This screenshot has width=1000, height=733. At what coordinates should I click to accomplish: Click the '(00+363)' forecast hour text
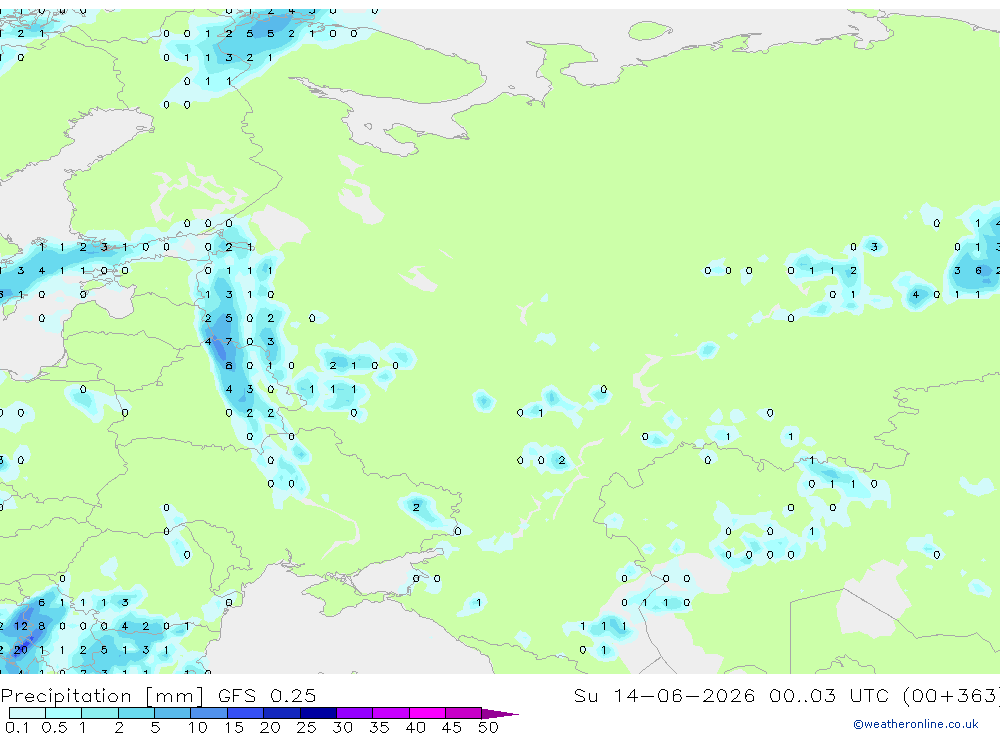(x=952, y=695)
